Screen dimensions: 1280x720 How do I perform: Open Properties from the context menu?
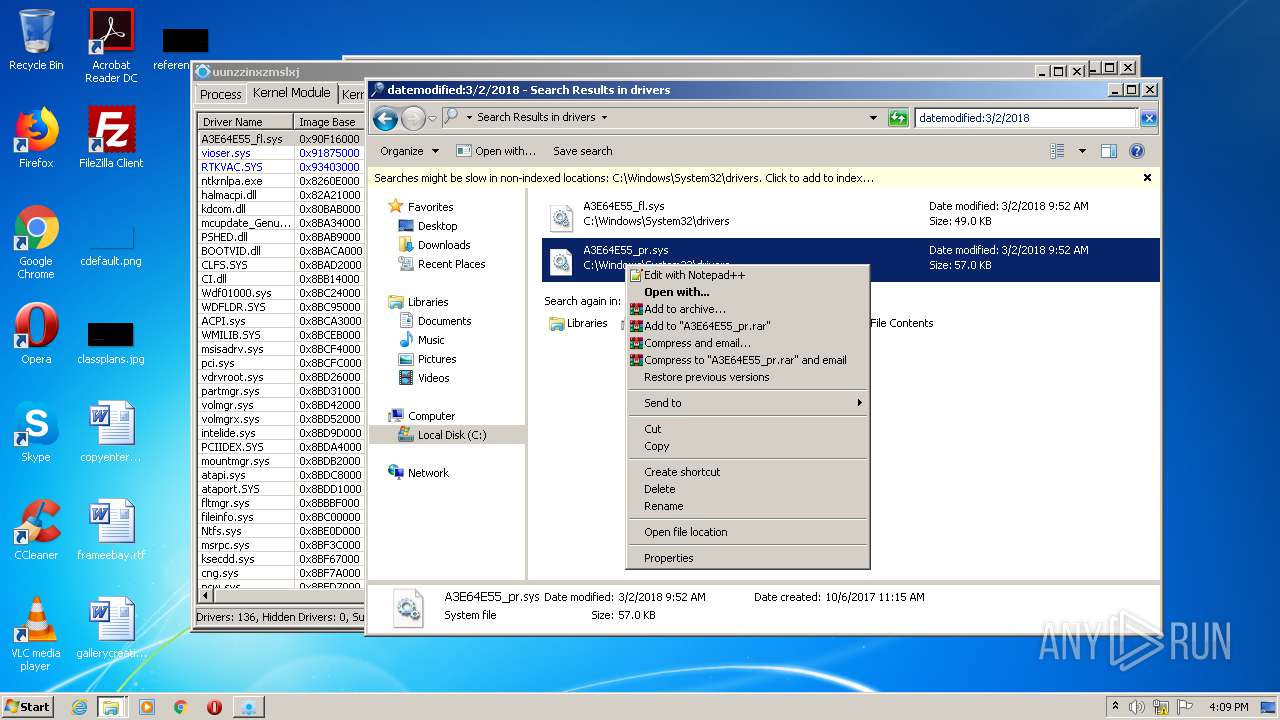(747, 558)
